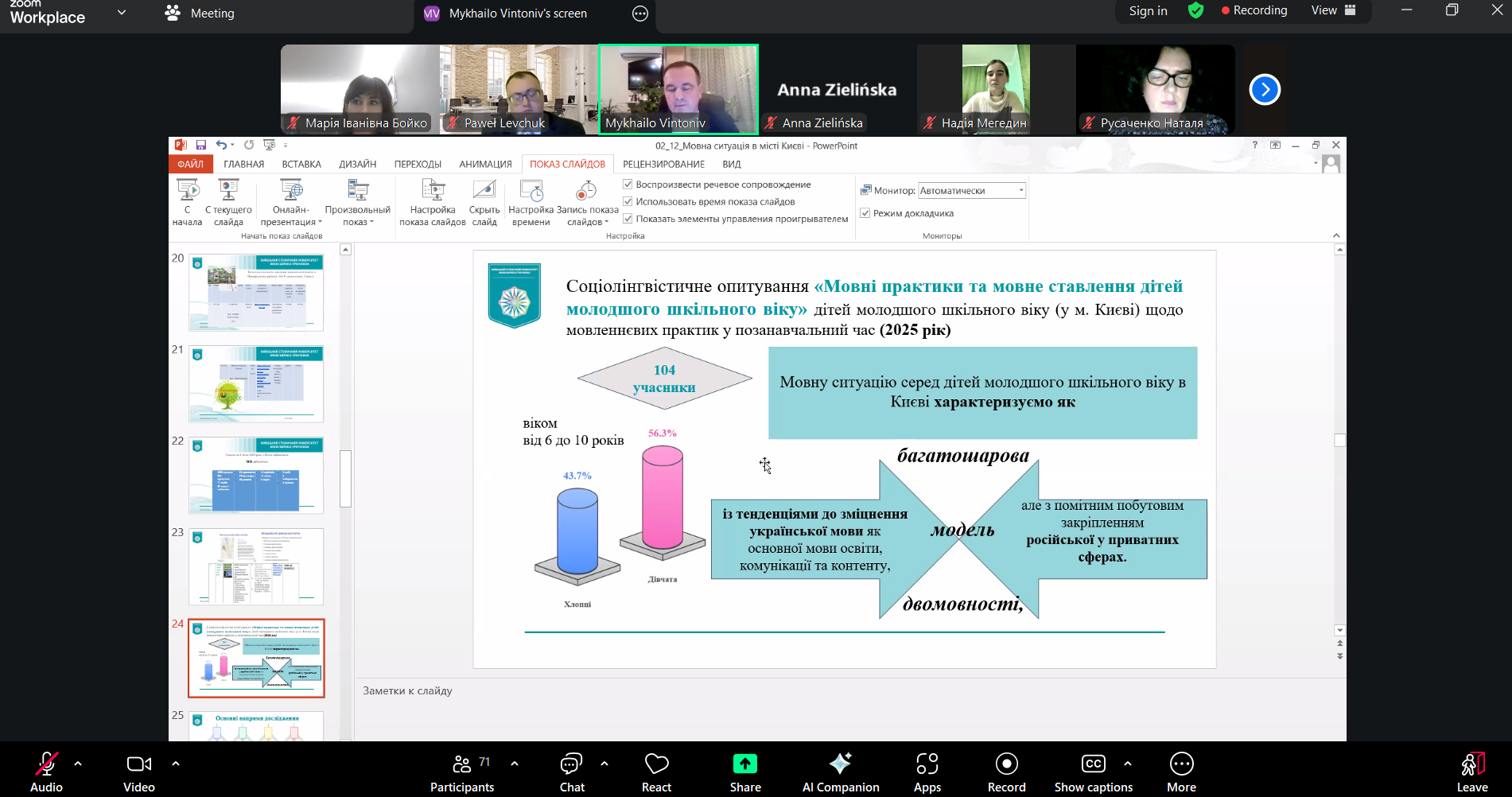Select slide 22 thumbnail
The image size is (1512, 797).
click(256, 475)
